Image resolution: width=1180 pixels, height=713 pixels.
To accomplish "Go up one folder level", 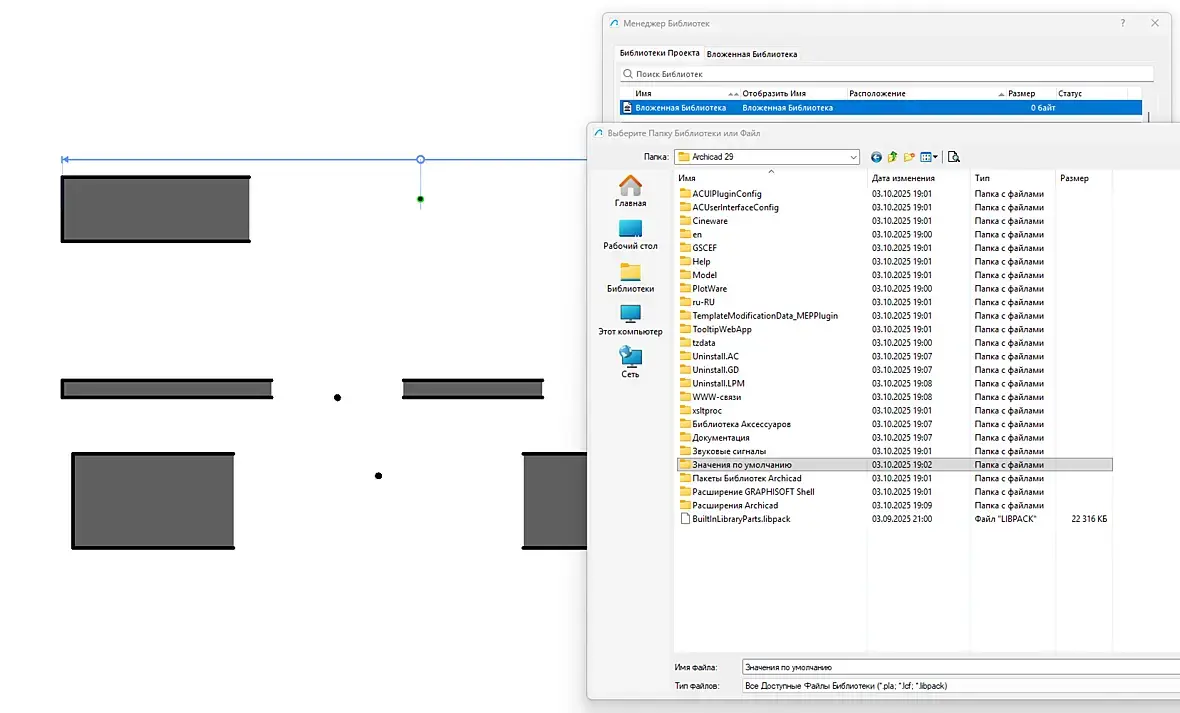I will (x=893, y=157).
